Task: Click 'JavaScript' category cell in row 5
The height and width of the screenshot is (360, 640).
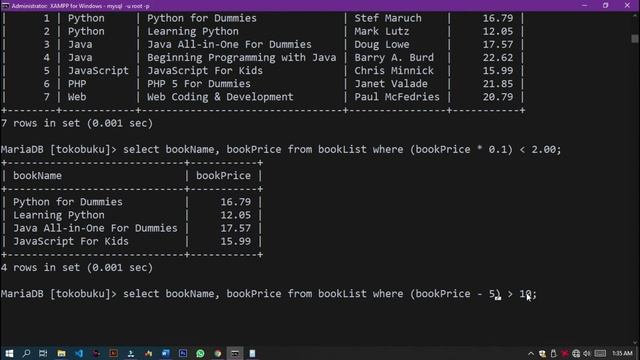Action: (x=98, y=71)
